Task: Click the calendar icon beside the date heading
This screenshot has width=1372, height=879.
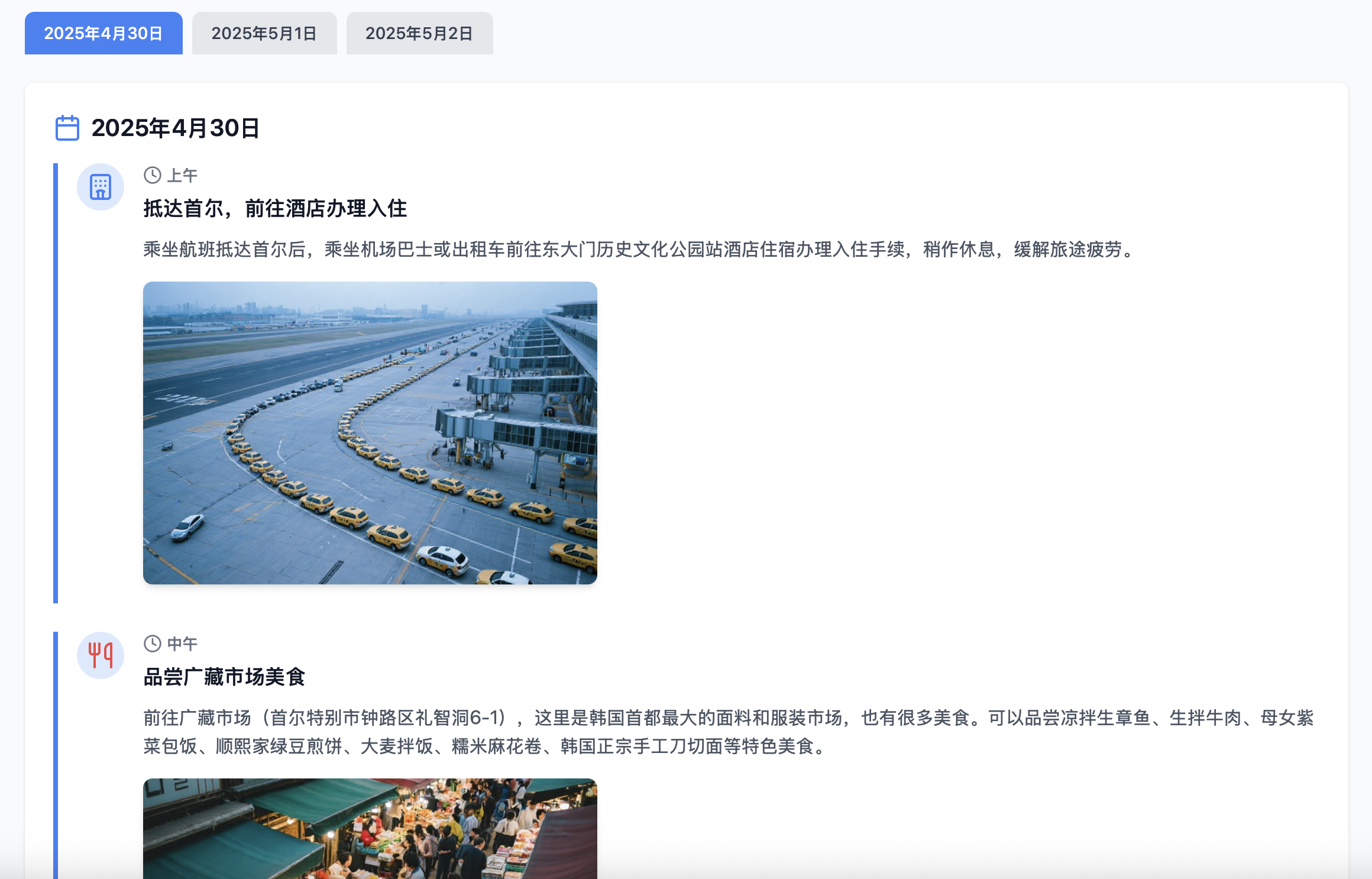Action: 67,128
